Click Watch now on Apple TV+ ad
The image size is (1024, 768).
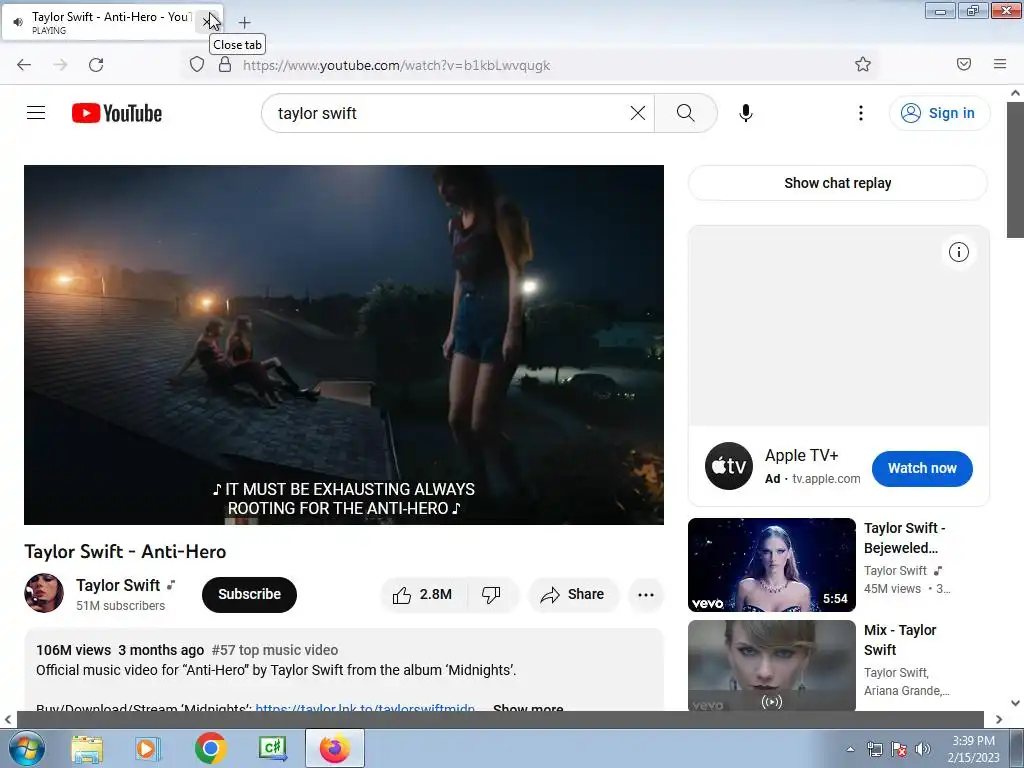click(922, 468)
